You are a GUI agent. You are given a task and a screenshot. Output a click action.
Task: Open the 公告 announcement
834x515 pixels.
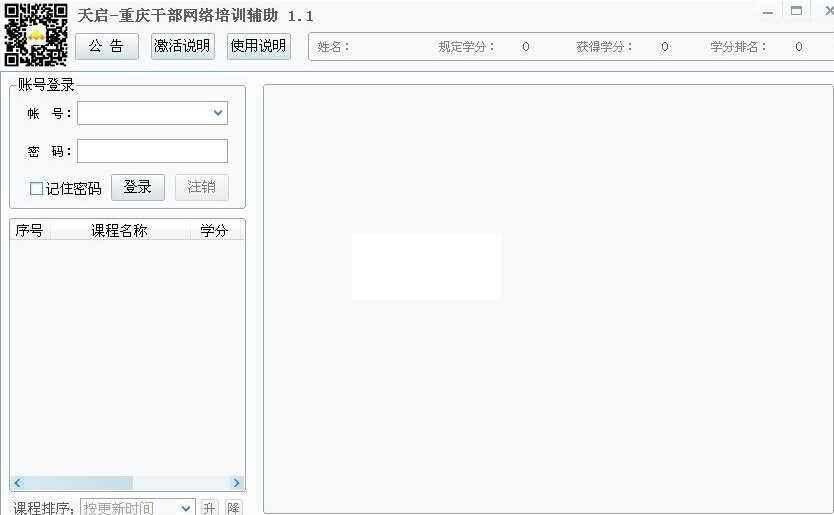(106, 46)
